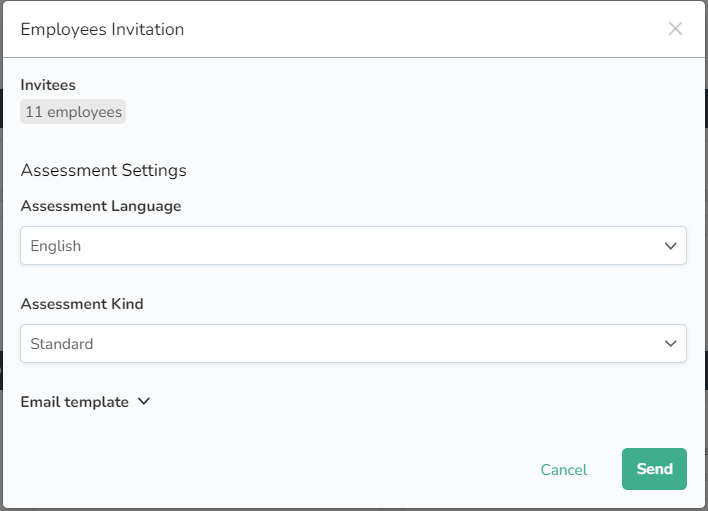
Task: Click empty footer area left of Cancel
Action: tap(270, 469)
